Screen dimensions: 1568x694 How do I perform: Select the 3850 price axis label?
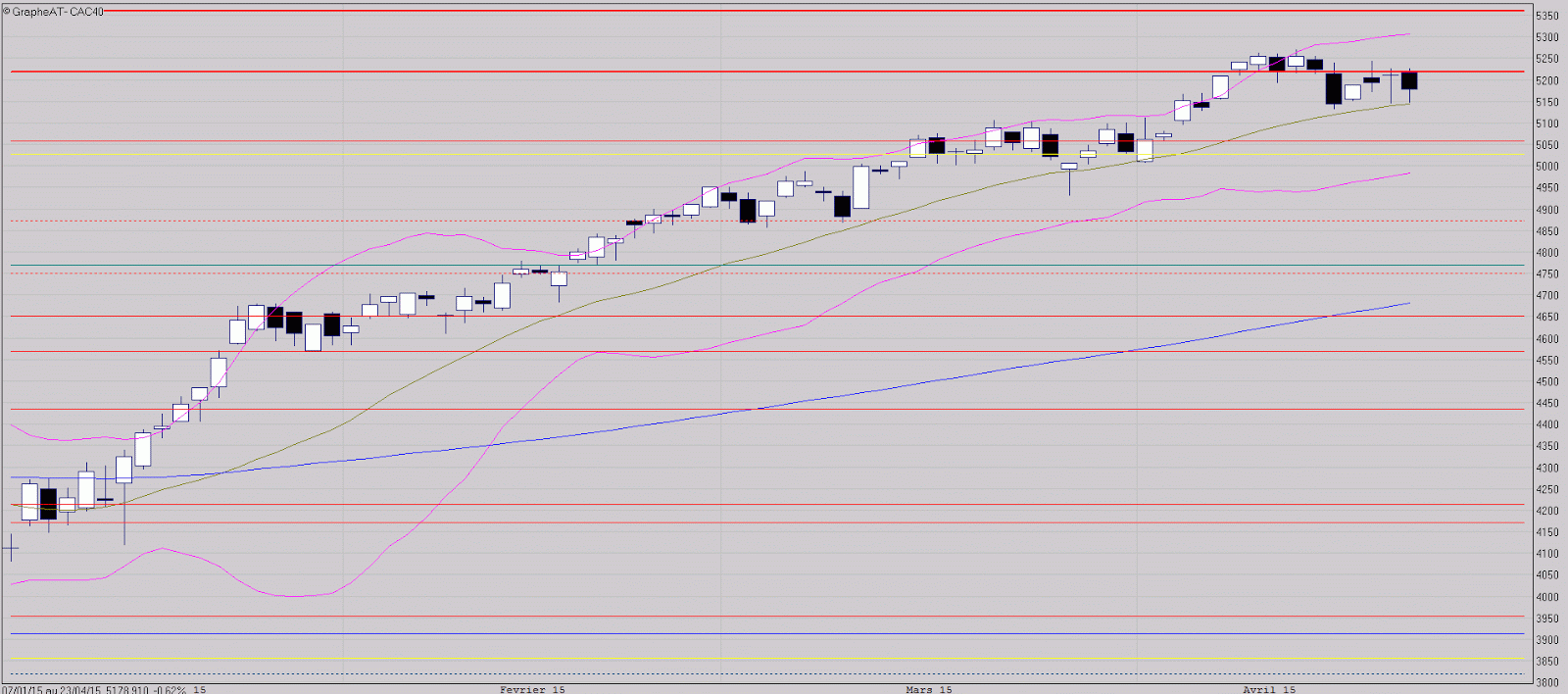pos(1547,662)
